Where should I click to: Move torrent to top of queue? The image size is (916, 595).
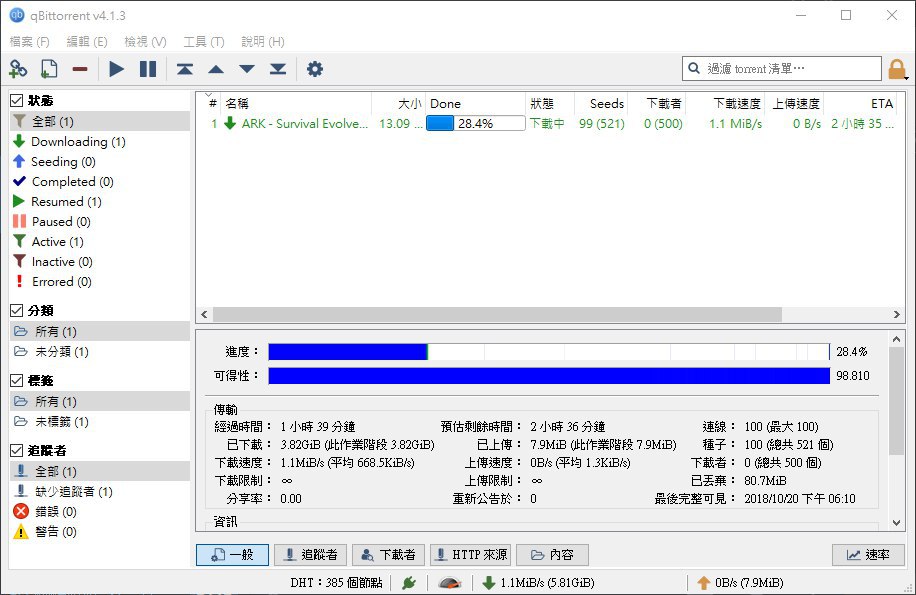point(185,69)
